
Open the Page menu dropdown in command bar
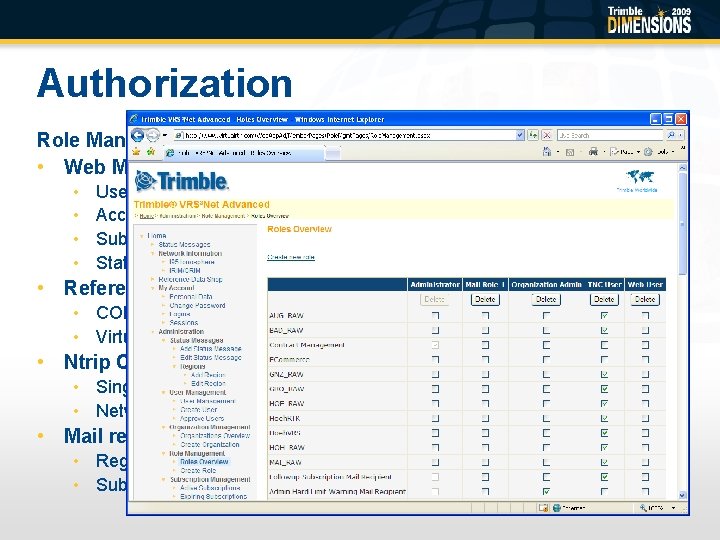[x=638, y=152]
